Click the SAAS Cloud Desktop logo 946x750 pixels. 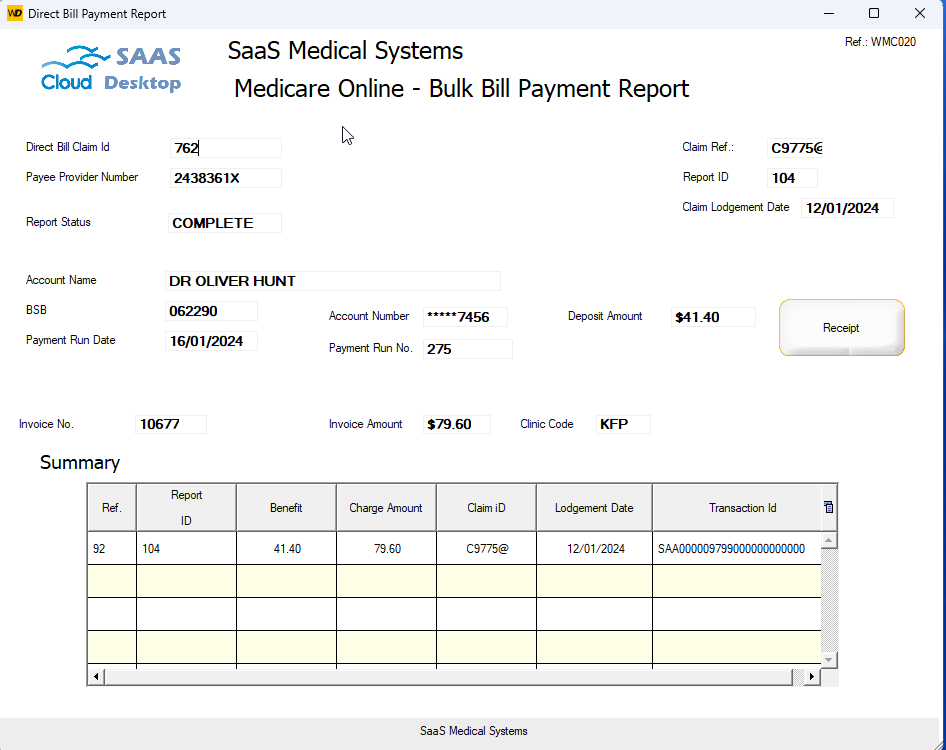(x=111, y=68)
